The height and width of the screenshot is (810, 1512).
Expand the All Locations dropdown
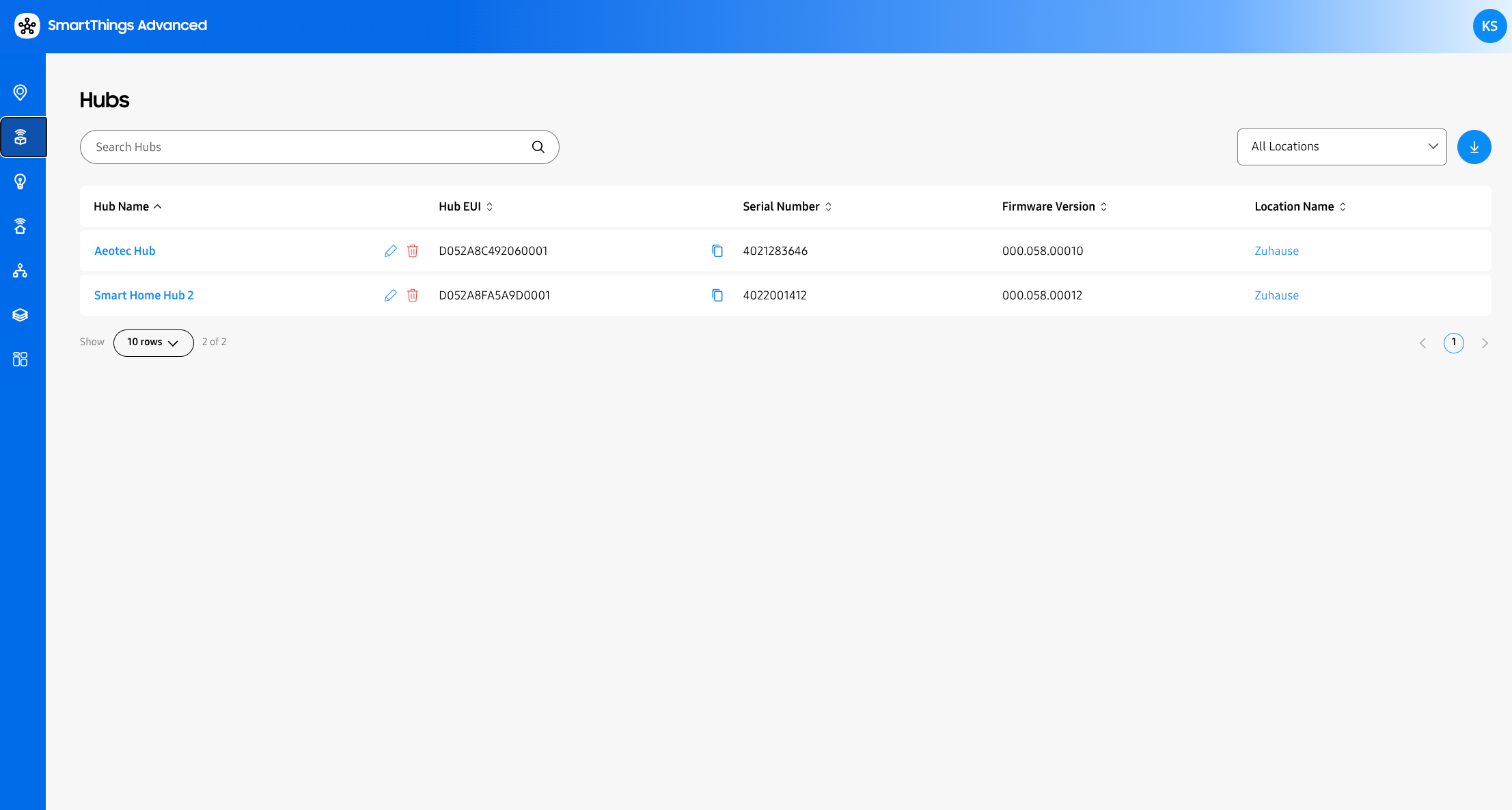tap(1341, 147)
